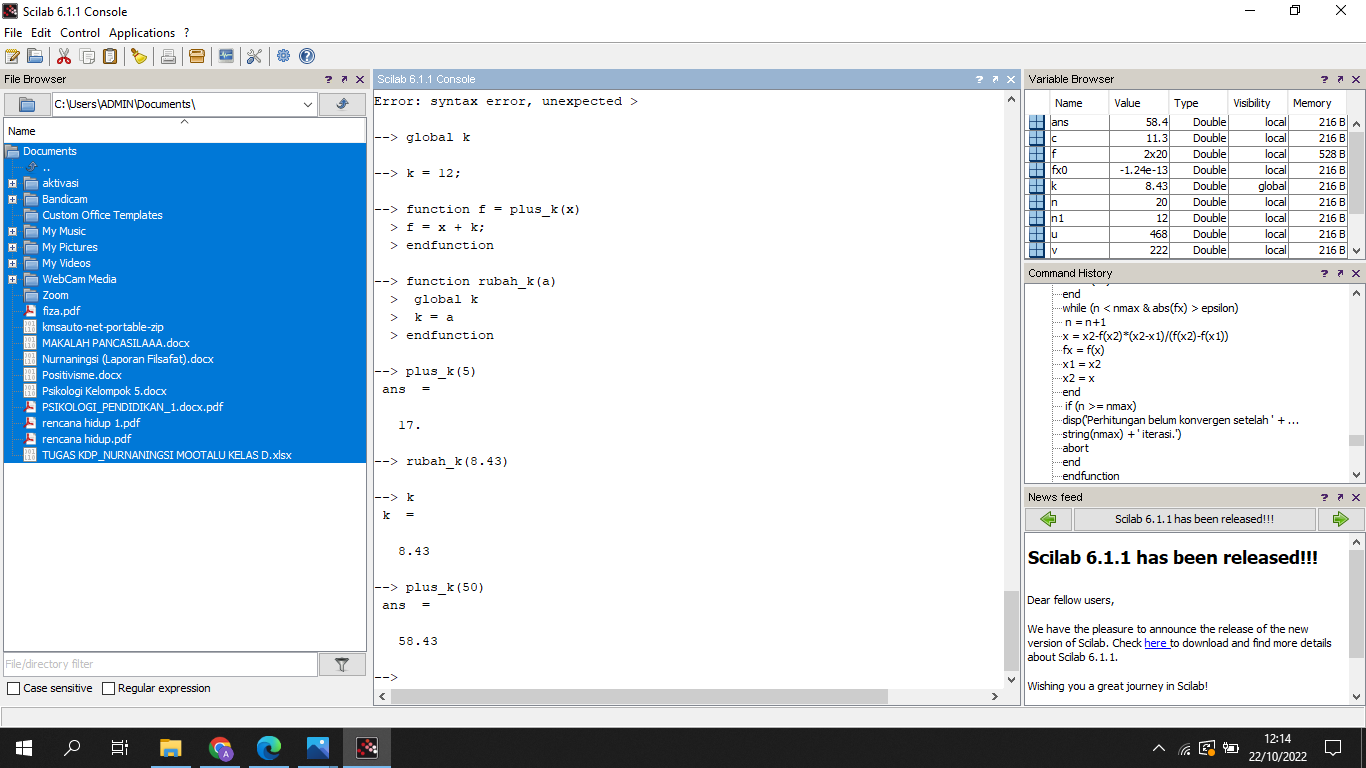
Task: Undock the News feed panel
Action: click(x=1340, y=497)
